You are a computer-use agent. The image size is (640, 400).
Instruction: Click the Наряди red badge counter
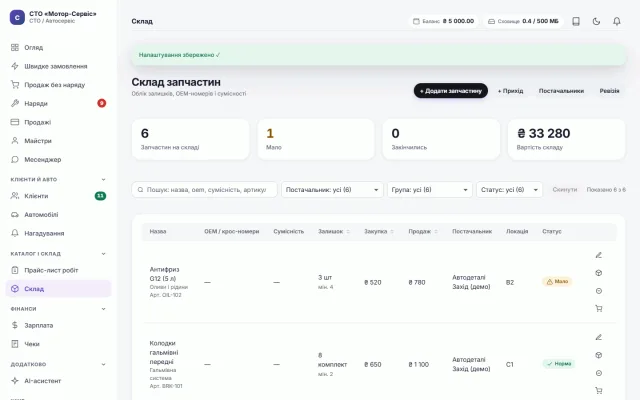click(x=102, y=103)
